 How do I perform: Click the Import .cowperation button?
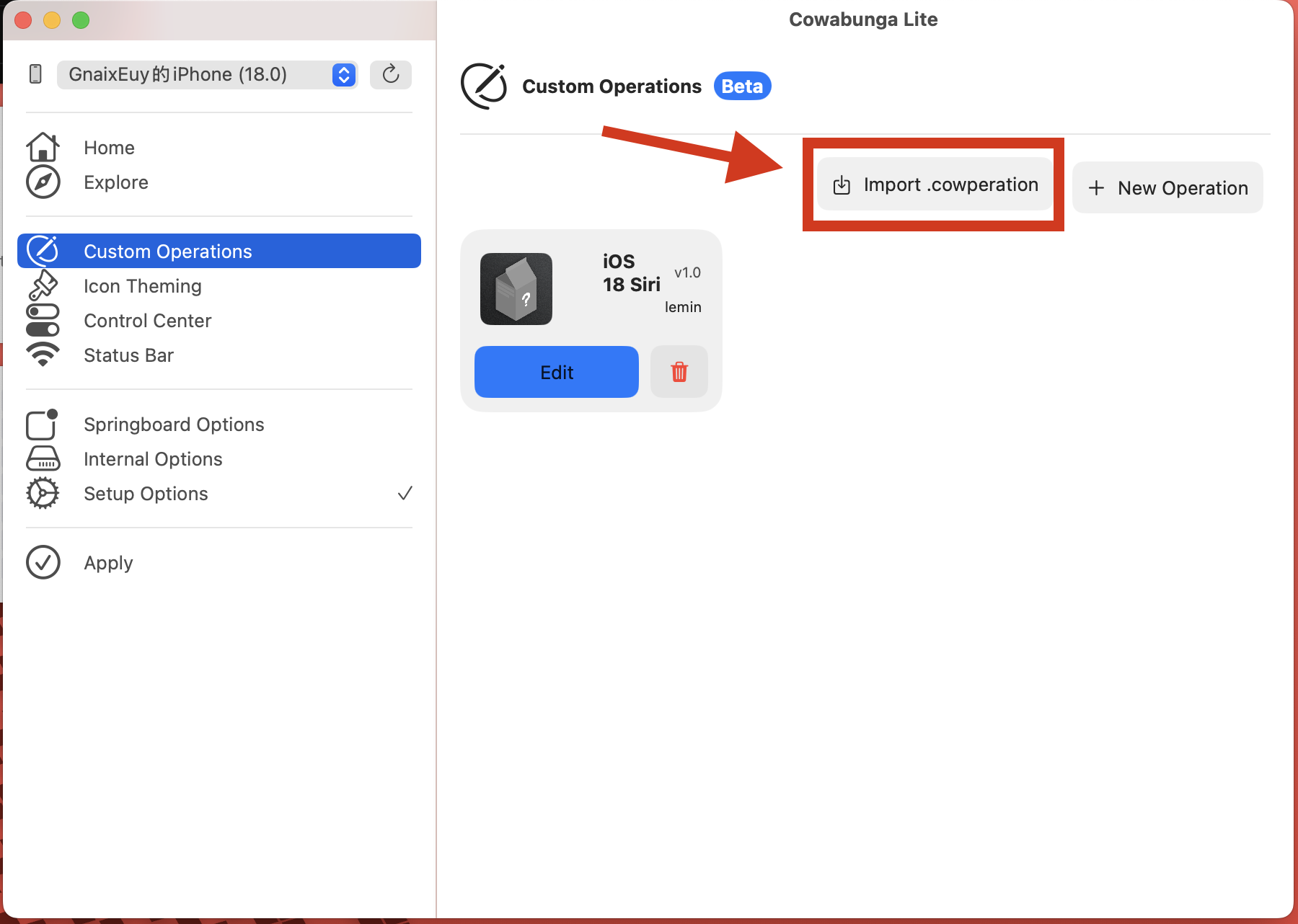point(935,185)
